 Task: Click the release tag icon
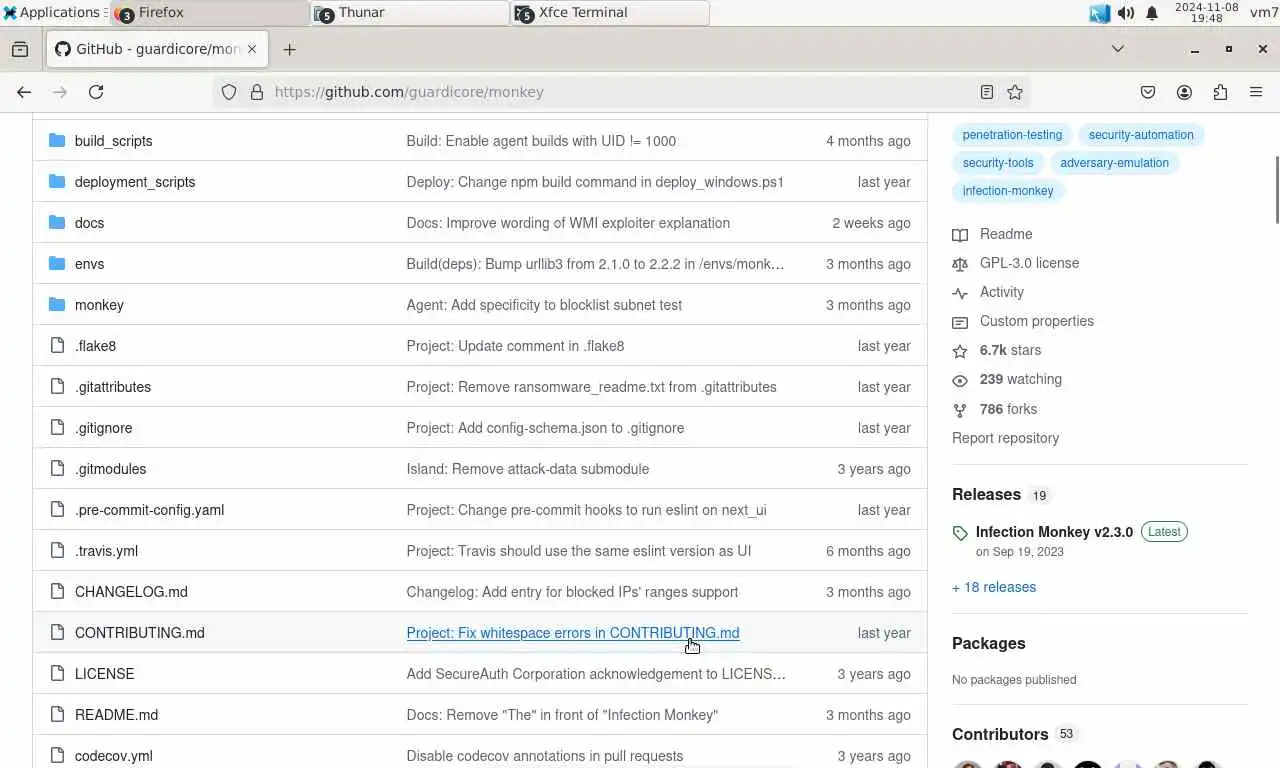tap(960, 533)
